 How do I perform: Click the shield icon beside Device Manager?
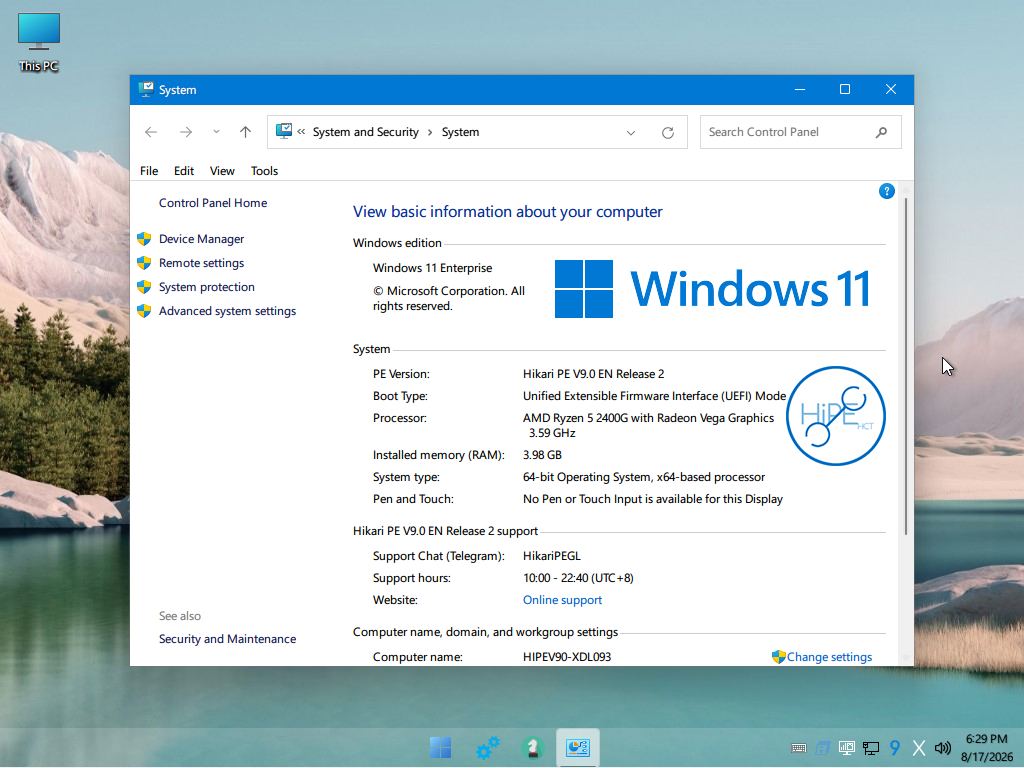click(144, 239)
